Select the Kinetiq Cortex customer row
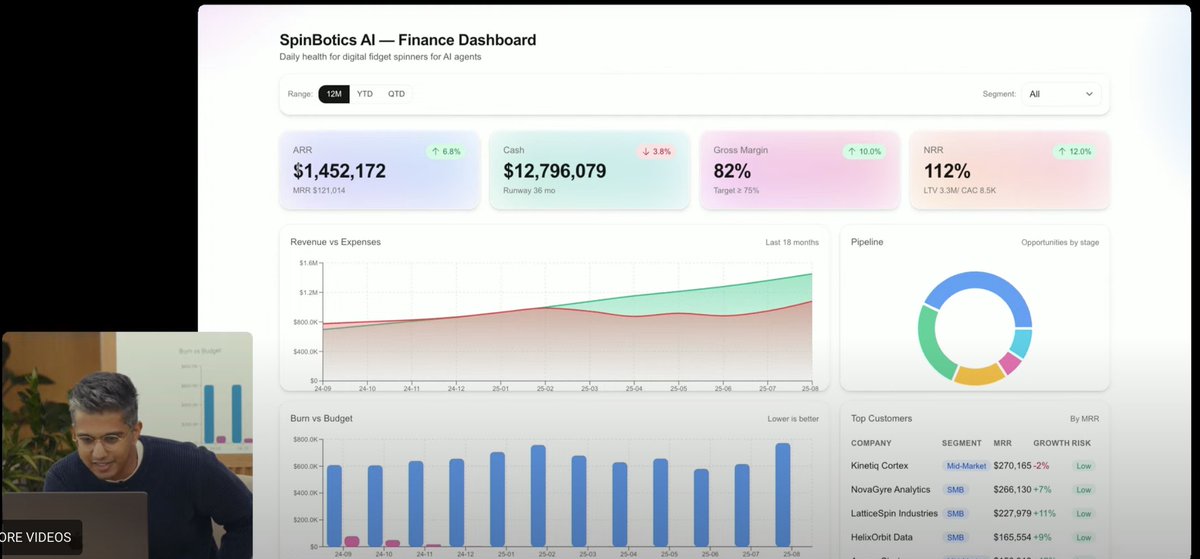The image size is (1200, 559). point(974,466)
